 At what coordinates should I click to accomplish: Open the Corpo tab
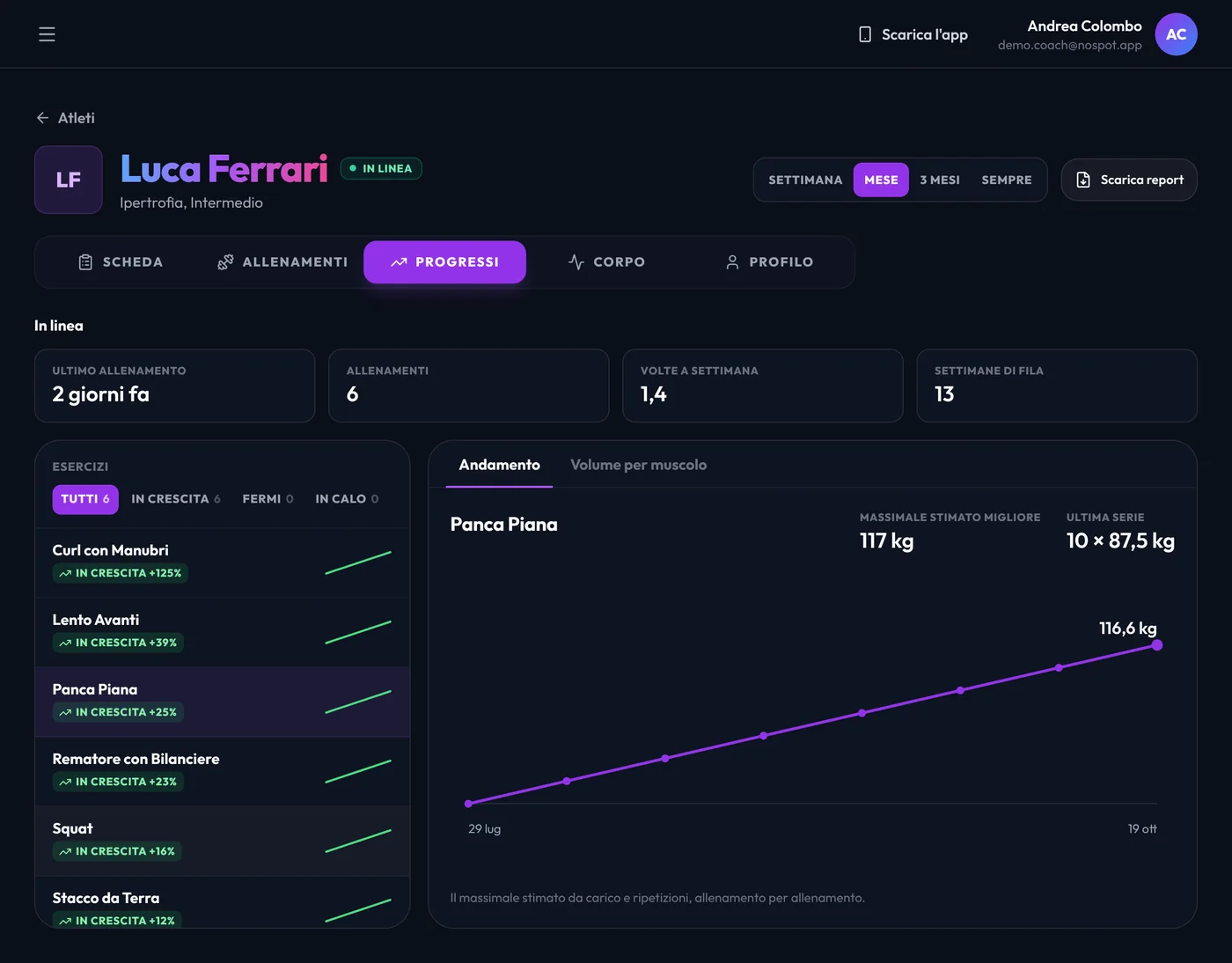(607, 262)
